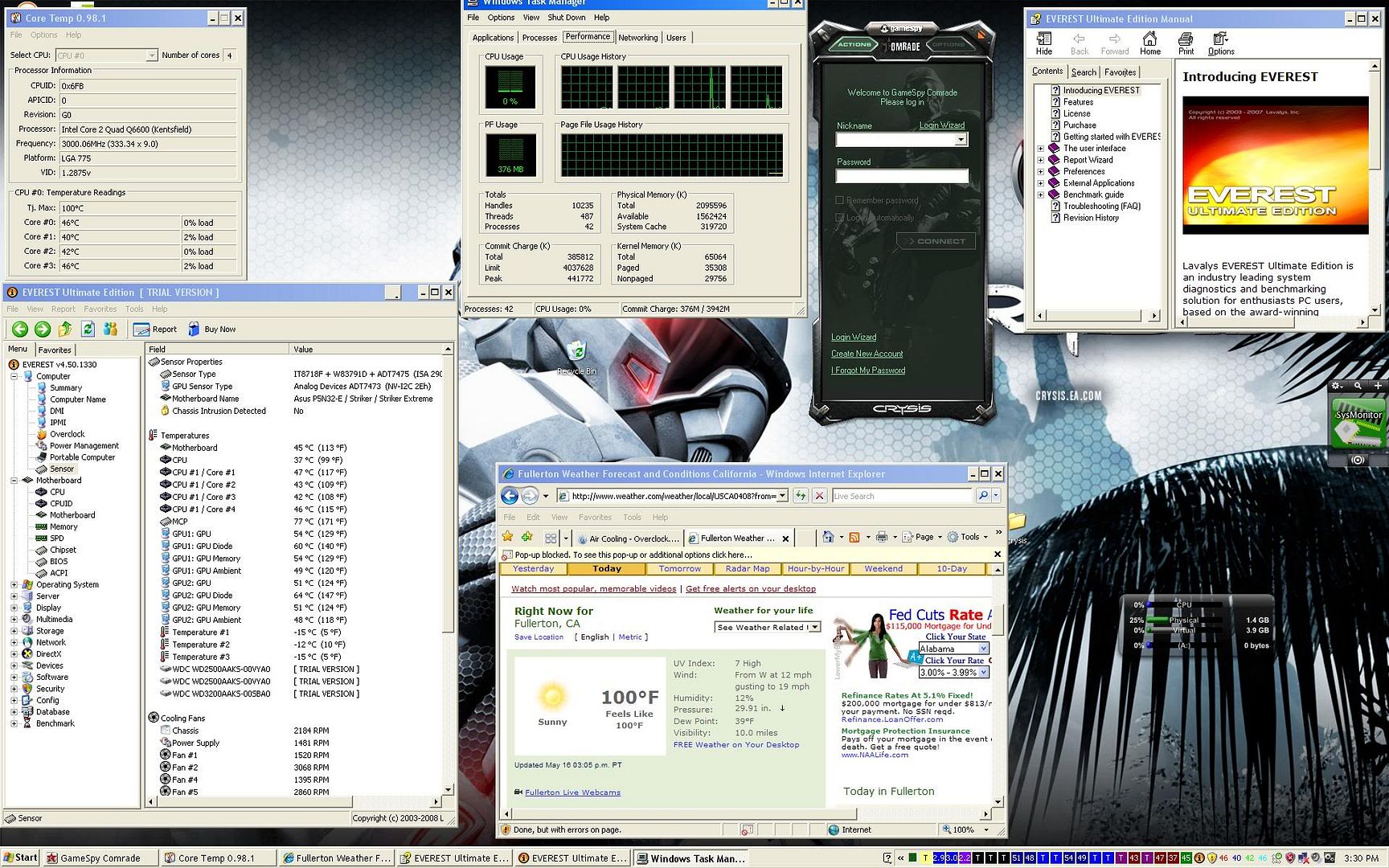Click Fullerton Live Webcams link
Image resolution: width=1389 pixels, height=868 pixels.
tap(572, 792)
